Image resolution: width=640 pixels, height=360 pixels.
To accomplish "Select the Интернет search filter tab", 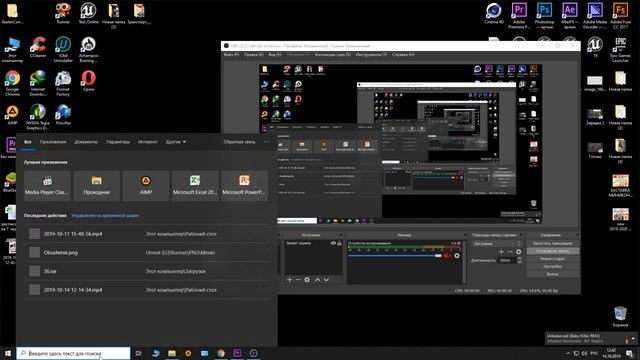I will click(147, 142).
